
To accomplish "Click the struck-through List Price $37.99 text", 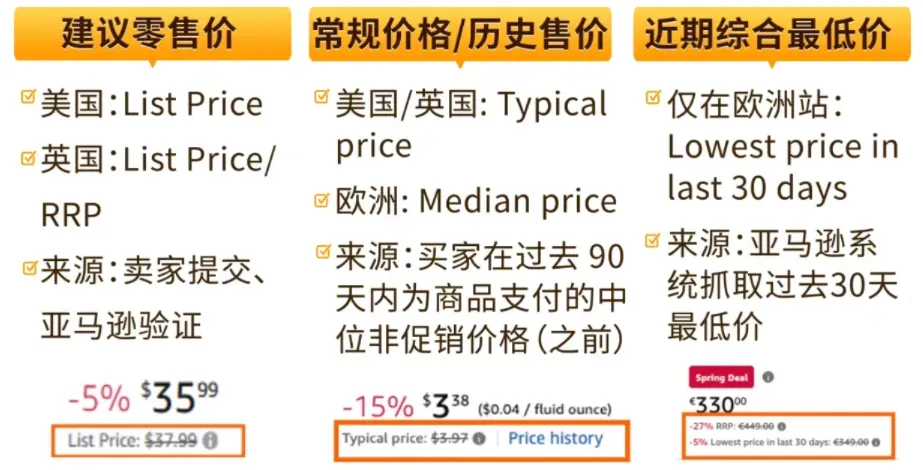I will [x=132, y=440].
